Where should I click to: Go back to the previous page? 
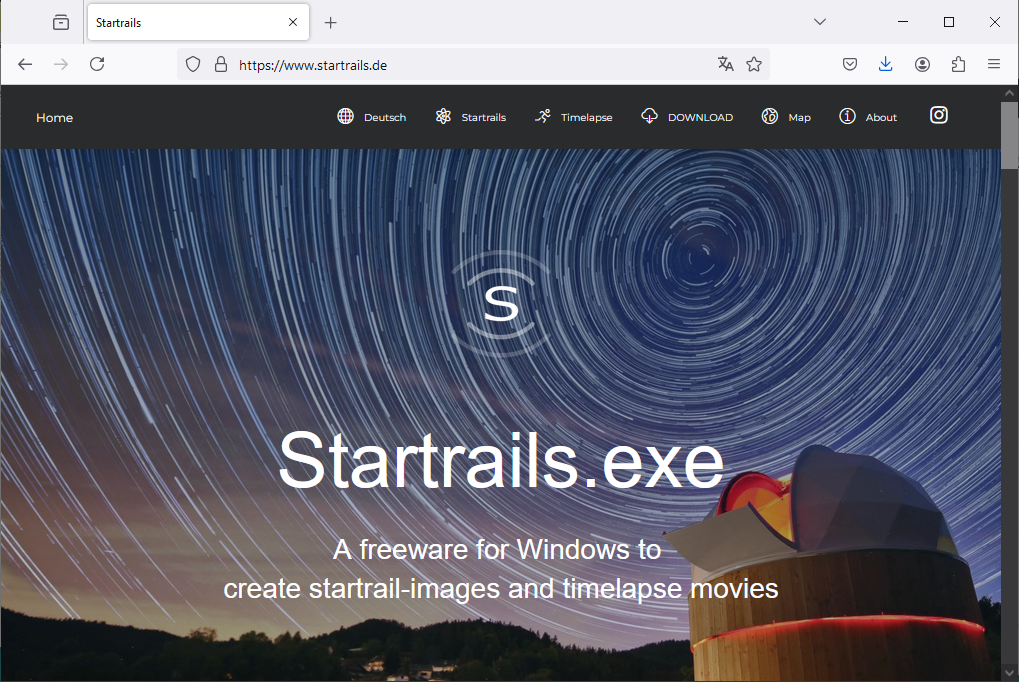pos(25,64)
